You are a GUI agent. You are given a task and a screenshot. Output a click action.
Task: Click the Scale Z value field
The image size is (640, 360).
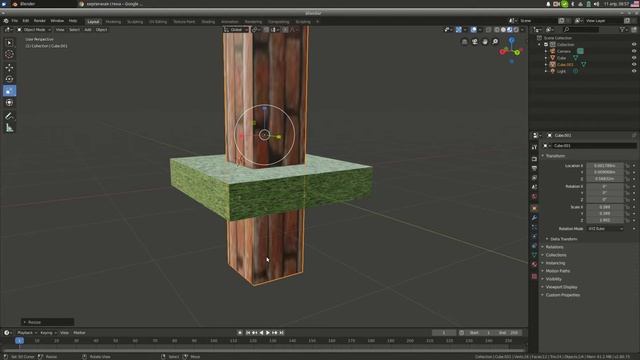(x=605, y=220)
